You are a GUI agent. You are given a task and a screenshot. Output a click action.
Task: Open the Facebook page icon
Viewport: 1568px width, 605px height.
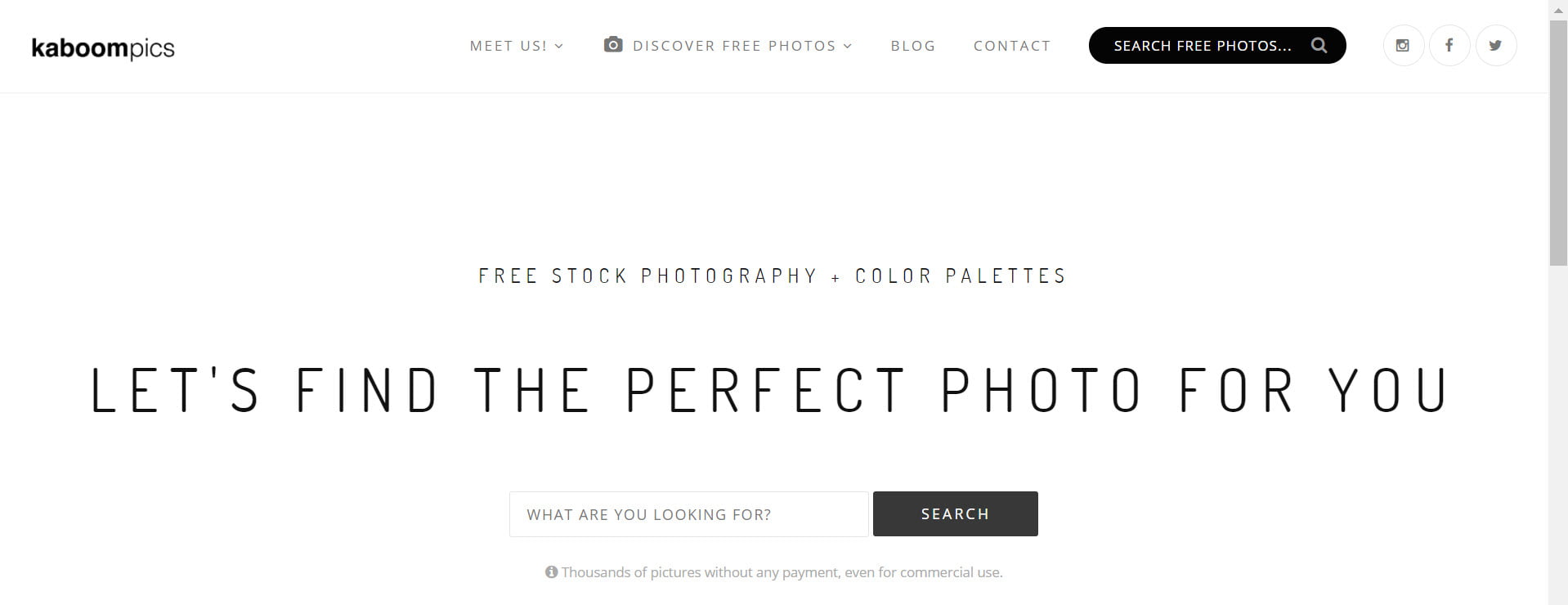(x=1449, y=46)
